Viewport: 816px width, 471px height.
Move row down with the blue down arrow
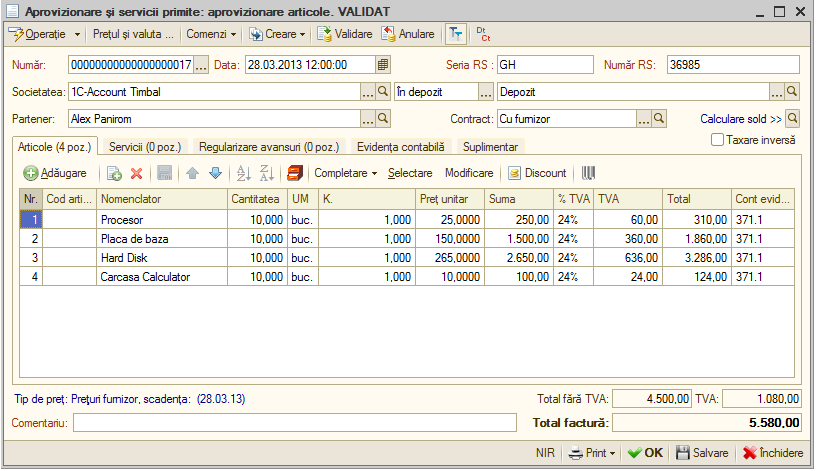pos(215,173)
